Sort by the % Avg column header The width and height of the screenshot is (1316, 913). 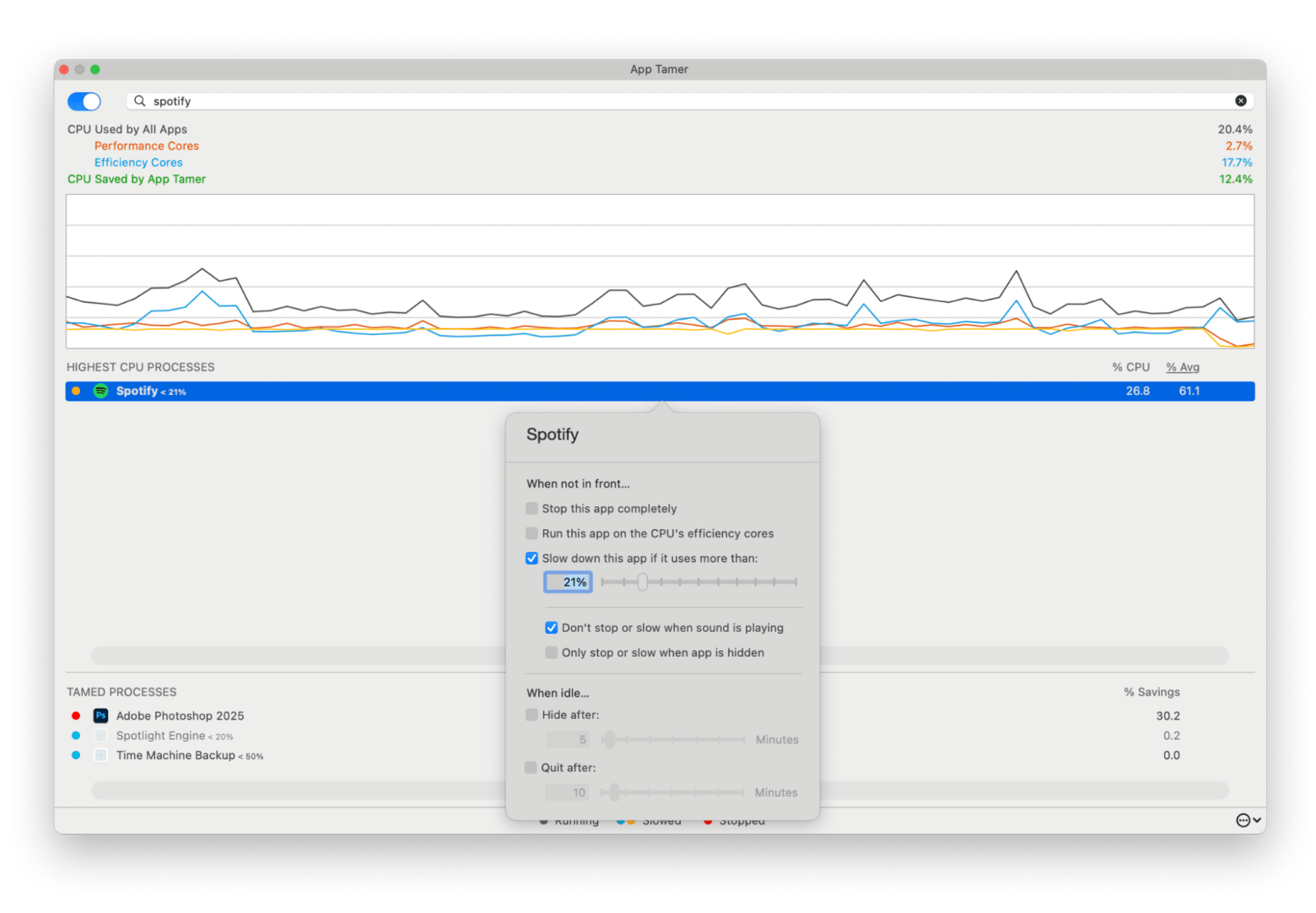click(1183, 367)
